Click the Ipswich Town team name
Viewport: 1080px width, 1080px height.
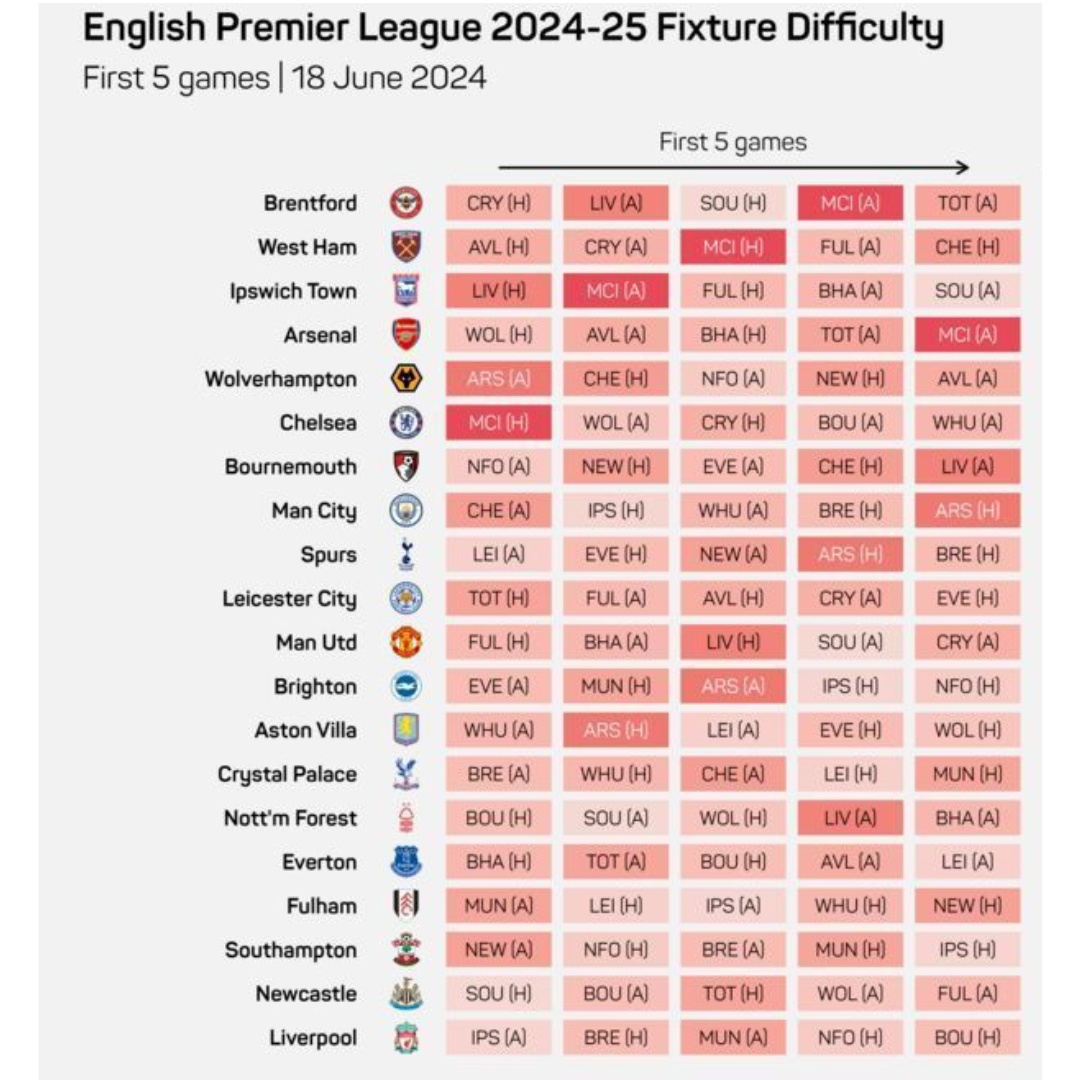coord(292,291)
